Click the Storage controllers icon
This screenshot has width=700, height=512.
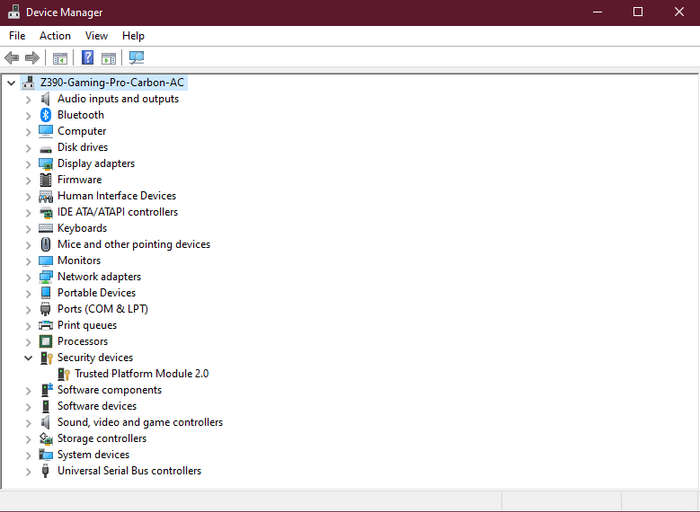click(x=46, y=439)
